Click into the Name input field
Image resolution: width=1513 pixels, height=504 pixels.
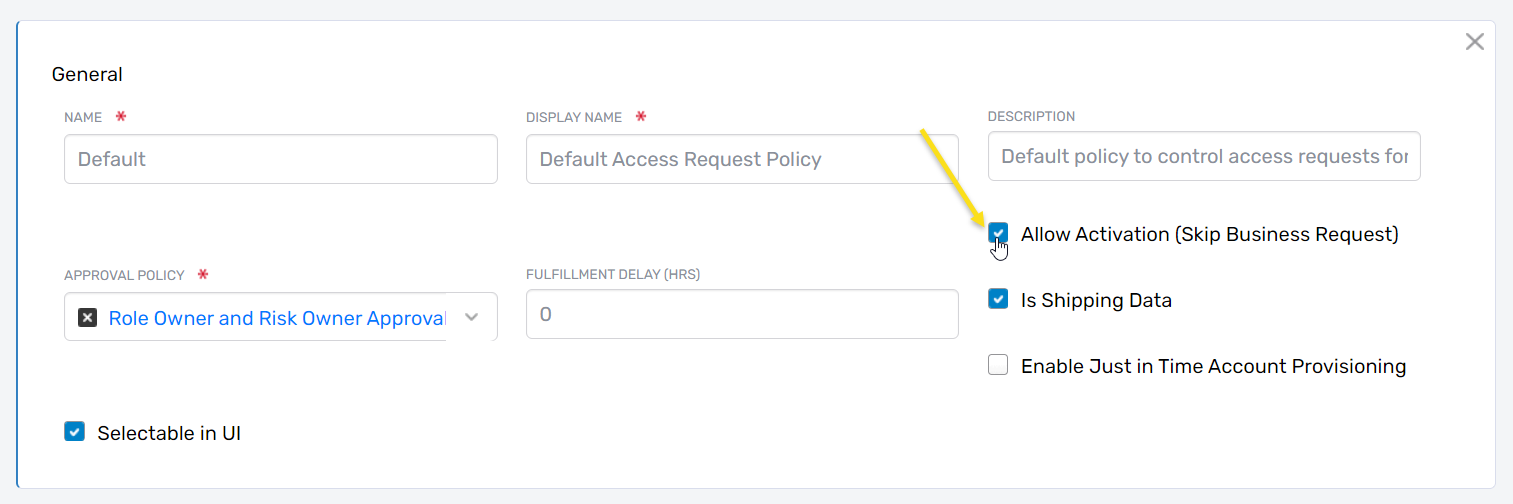click(x=280, y=159)
